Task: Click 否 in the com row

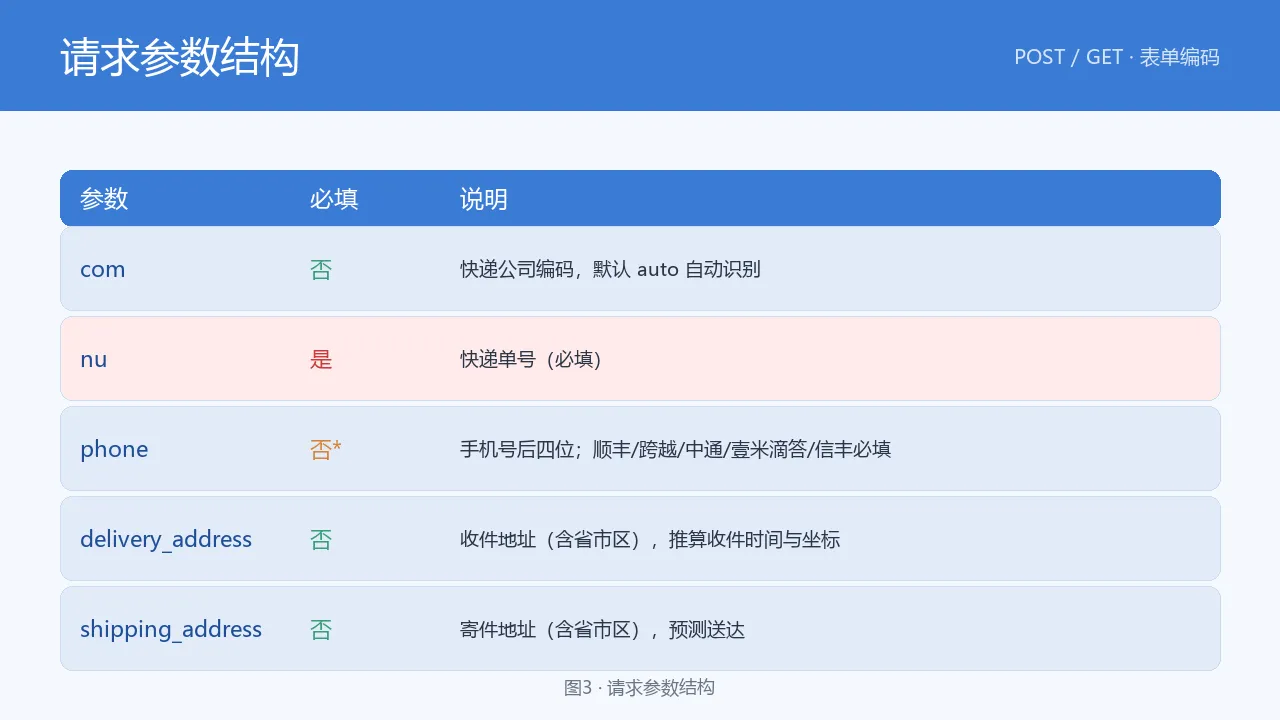Action: pos(321,269)
